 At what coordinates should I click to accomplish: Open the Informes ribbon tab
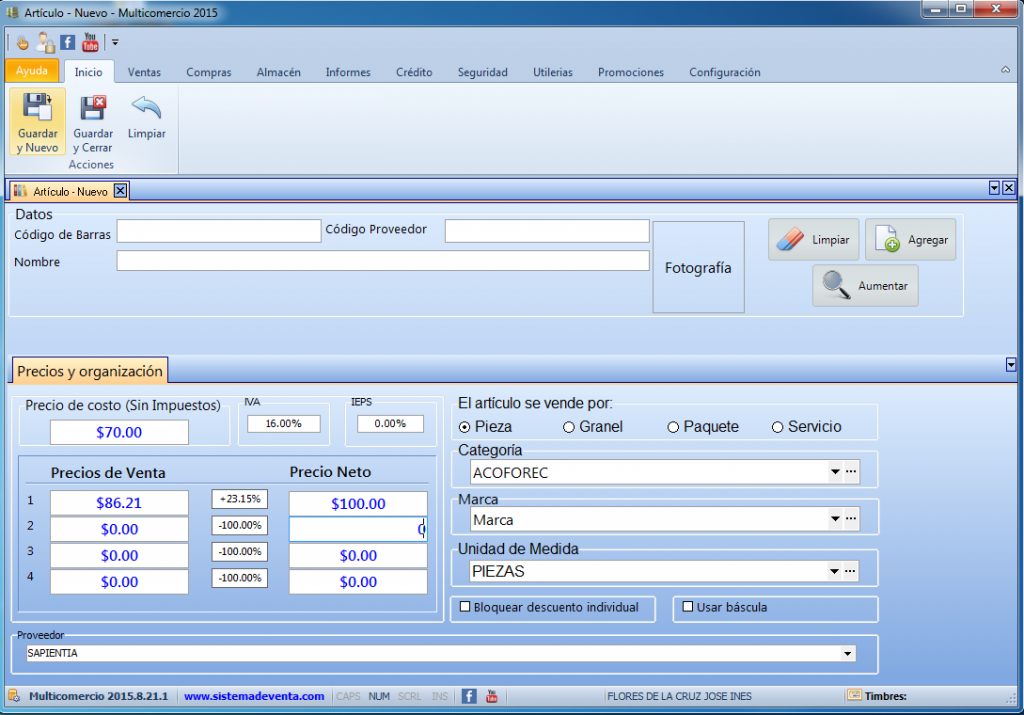click(348, 72)
